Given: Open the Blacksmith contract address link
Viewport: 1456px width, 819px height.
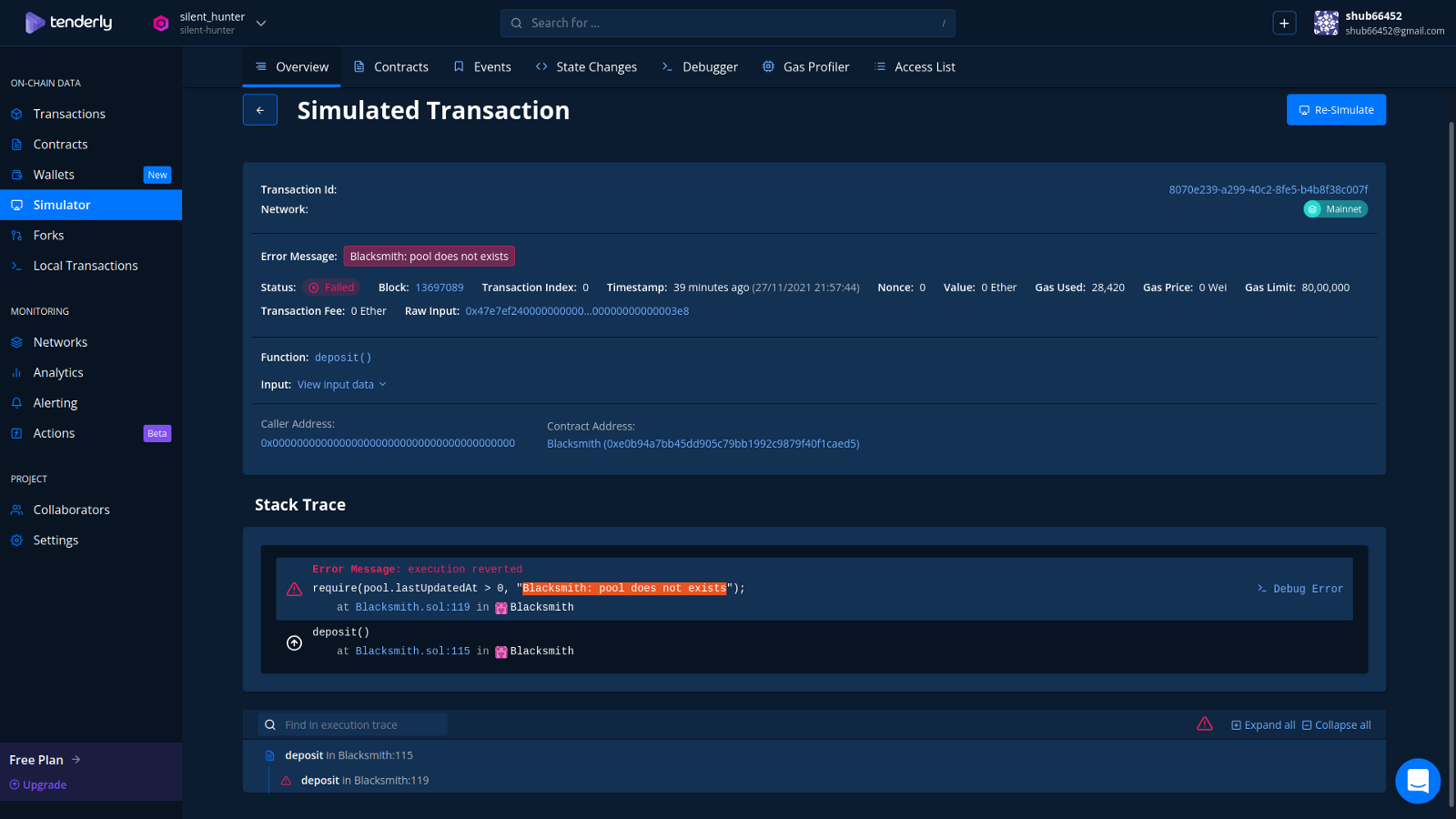Looking at the screenshot, I should coord(703,444).
